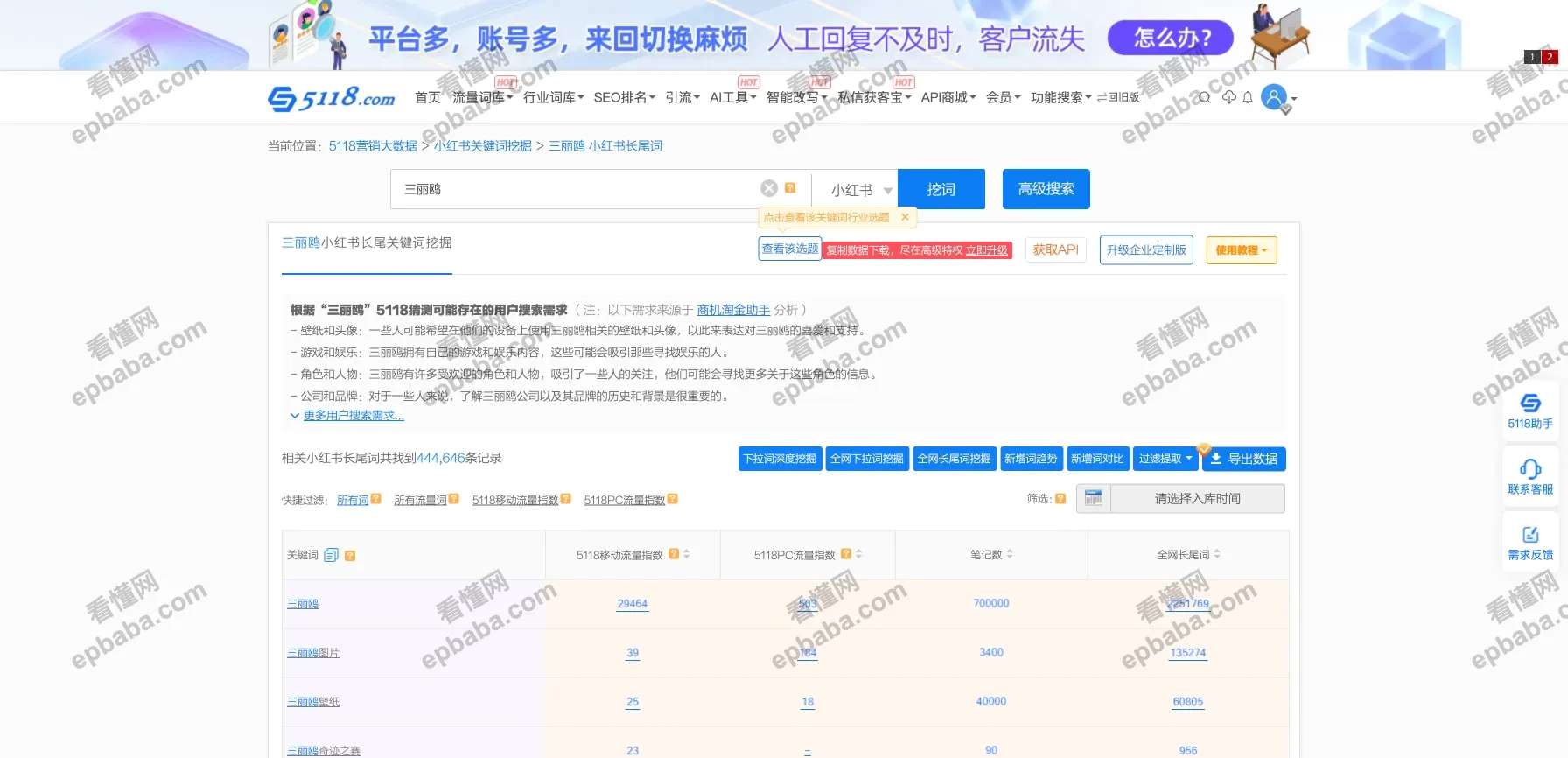Click the cloud download icon in header
This screenshot has height=758, width=1568.
(1228, 97)
